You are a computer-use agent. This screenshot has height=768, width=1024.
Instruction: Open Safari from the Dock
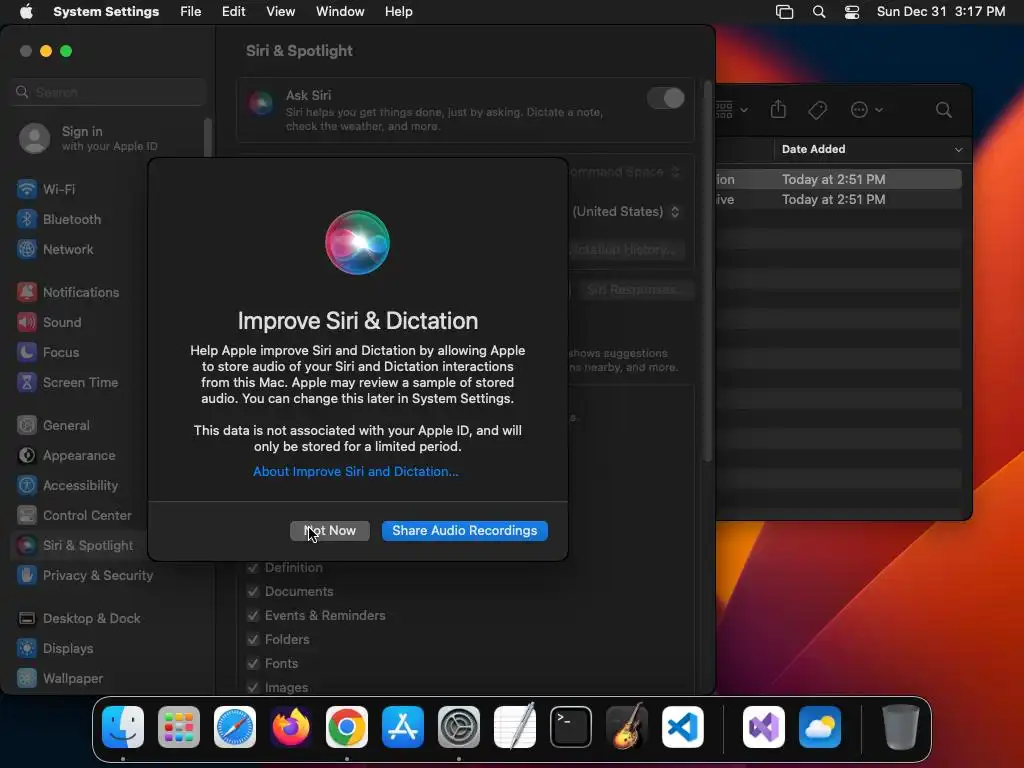(234, 726)
